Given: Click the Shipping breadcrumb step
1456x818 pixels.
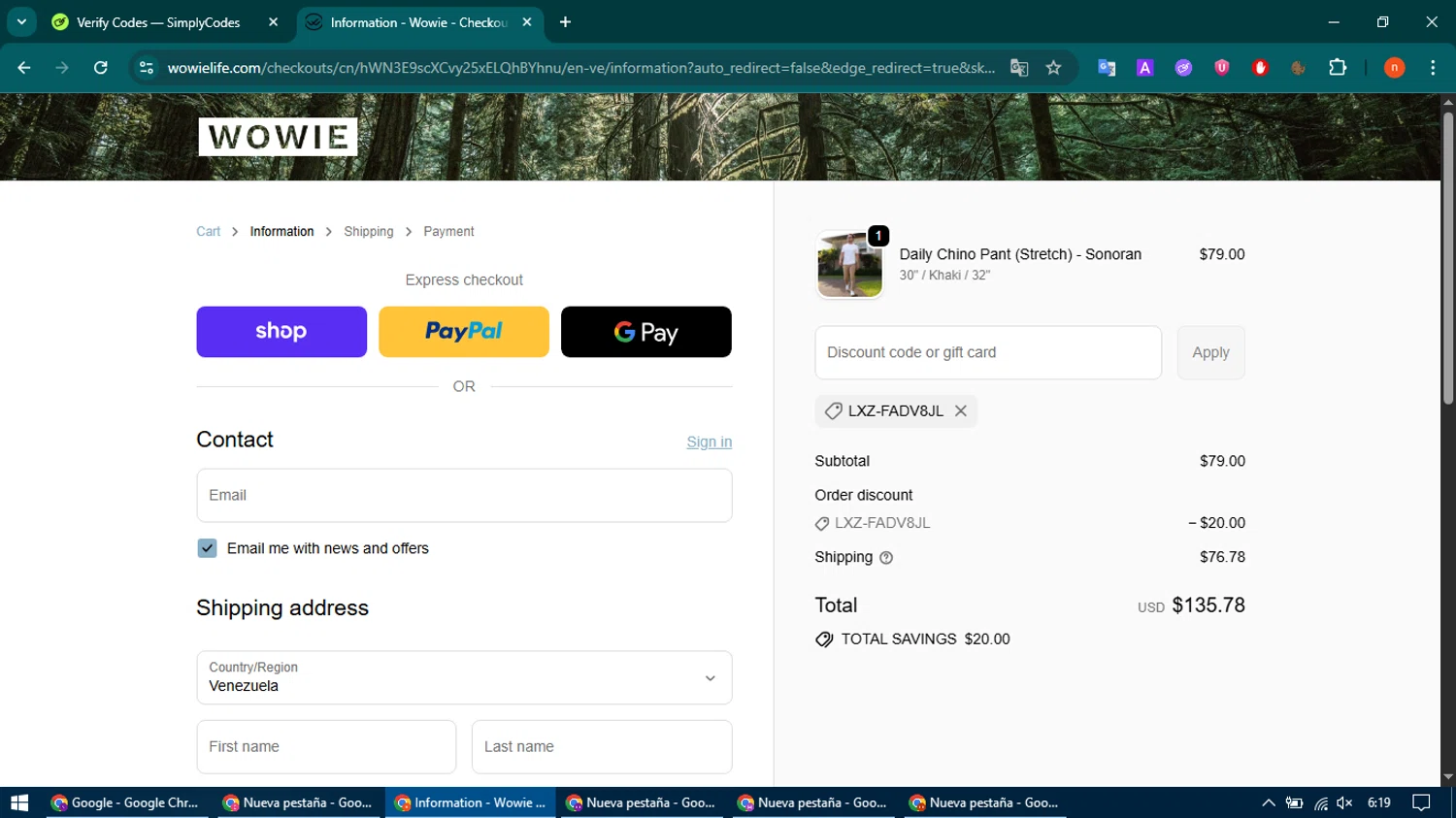Looking at the screenshot, I should [369, 232].
